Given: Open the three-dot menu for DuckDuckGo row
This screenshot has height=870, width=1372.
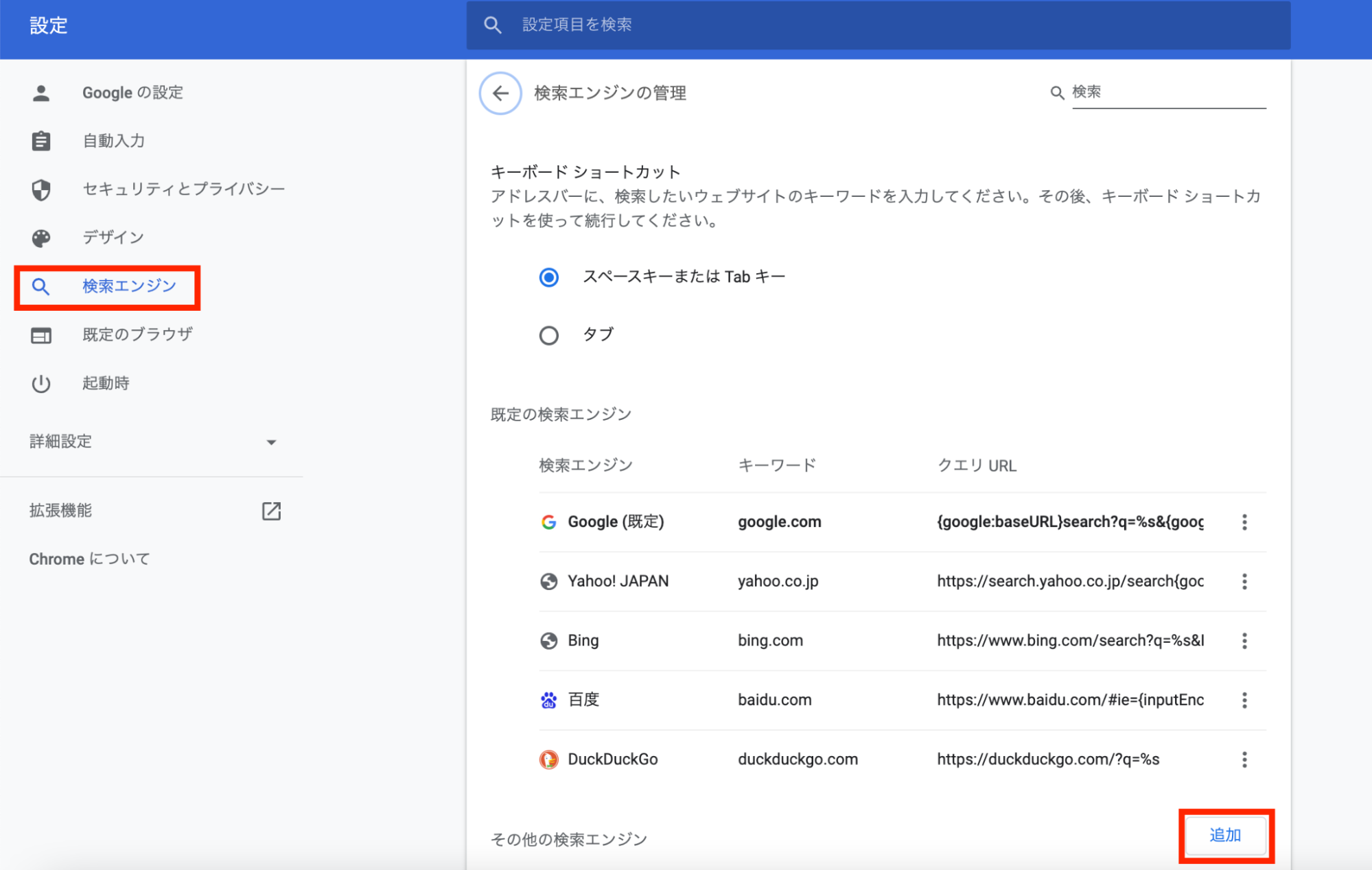Looking at the screenshot, I should point(1244,760).
